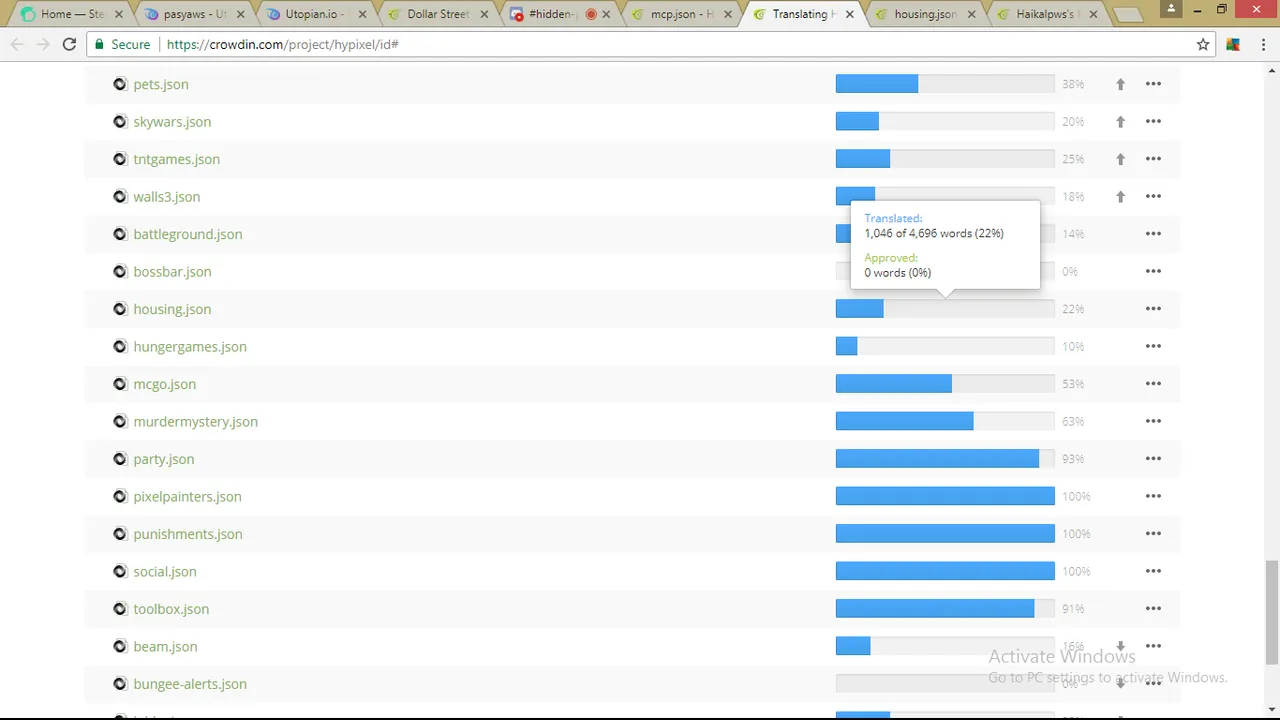Click the file icon beside tntgames.json
The width and height of the screenshot is (1280, 720).
(x=120, y=159)
